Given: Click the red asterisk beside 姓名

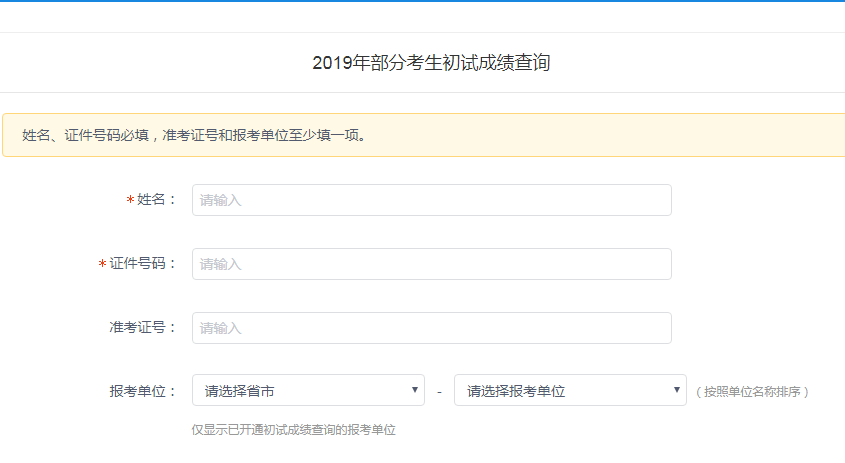Looking at the screenshot, I should (130, 201).
